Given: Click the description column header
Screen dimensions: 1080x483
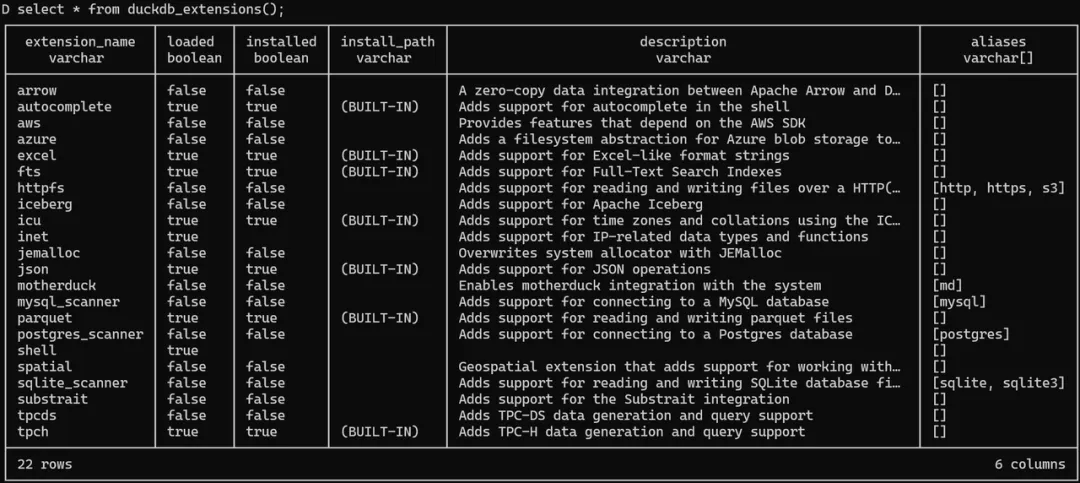Looking at the screenshot, I should click(683, 42).
